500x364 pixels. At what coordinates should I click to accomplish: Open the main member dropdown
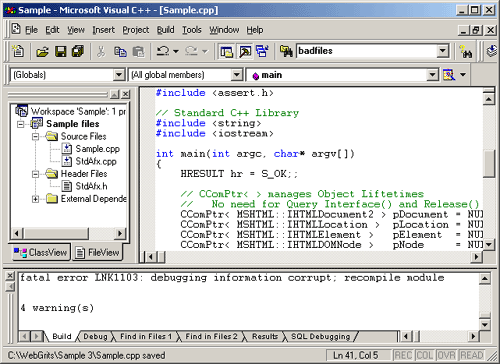(432, 75)
